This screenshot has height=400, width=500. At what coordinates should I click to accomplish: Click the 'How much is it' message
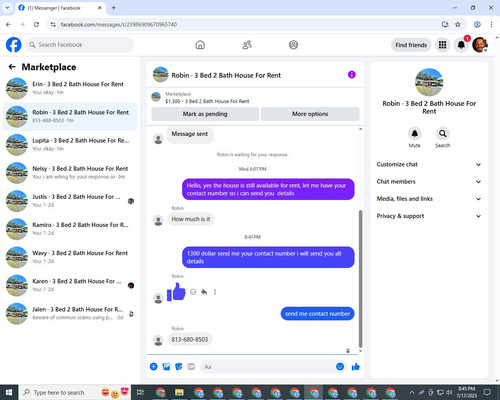point(191,219)
